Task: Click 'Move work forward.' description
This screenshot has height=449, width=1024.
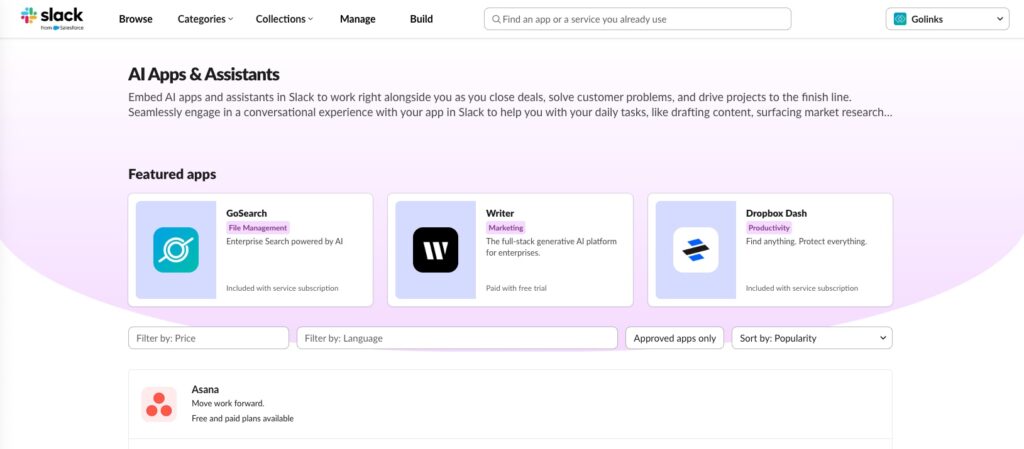Action: [x=228, y=403]
